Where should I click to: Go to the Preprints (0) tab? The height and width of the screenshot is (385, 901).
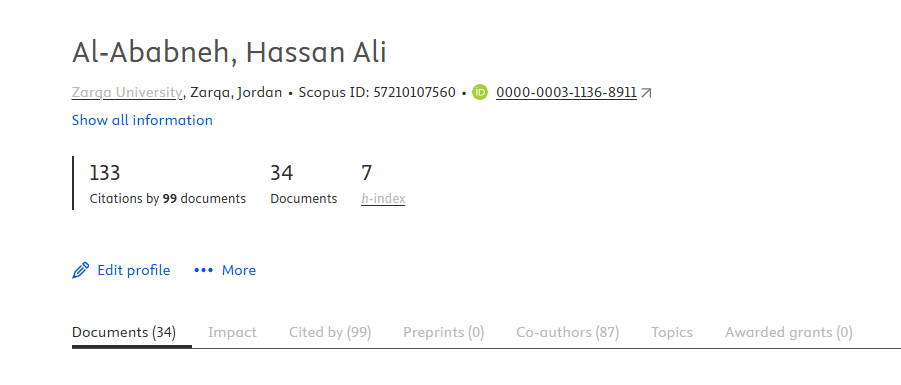coord(444,332)
